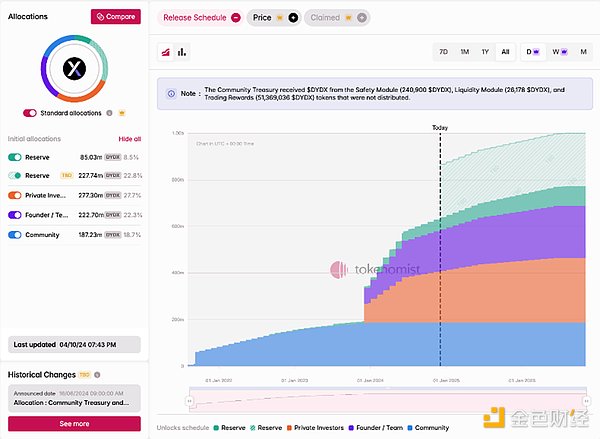Screen dimensions: 600x439
Task: Click the TBD badge on Reserve row
Action: coord(67,176)
